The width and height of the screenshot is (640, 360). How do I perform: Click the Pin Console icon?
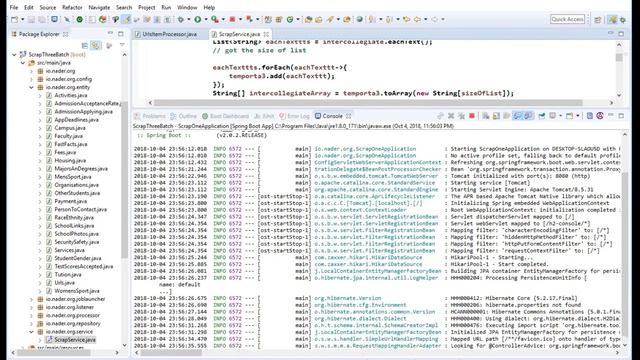pos(542,116)
